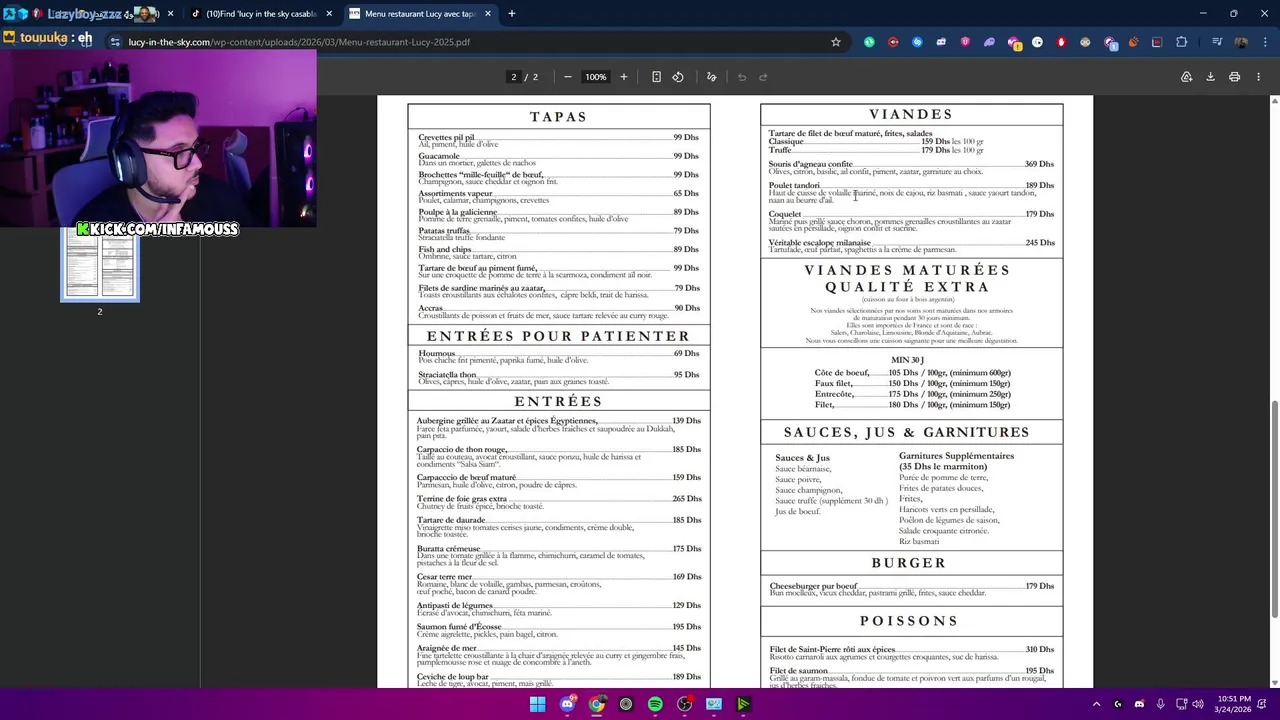
Task: Click the kick.com/infamouss overlay label
Action: point(158,229)
